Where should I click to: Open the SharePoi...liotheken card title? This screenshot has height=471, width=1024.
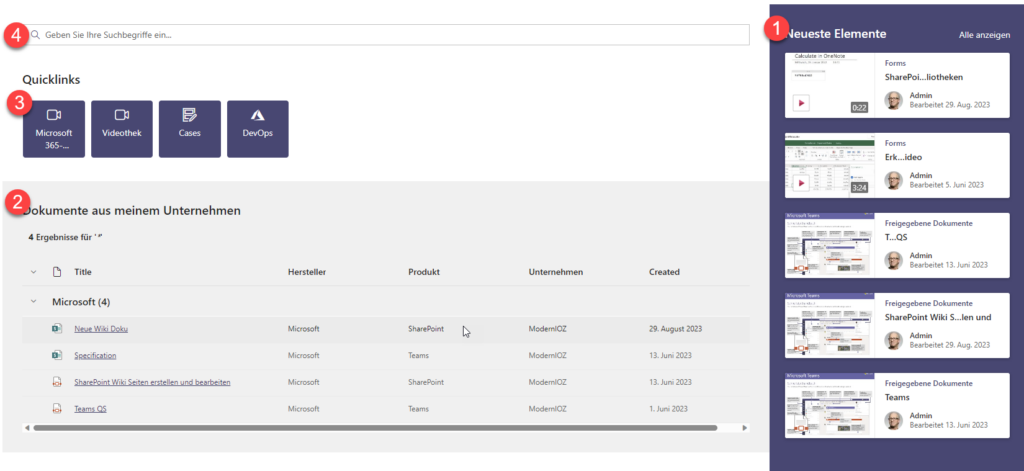923,77
